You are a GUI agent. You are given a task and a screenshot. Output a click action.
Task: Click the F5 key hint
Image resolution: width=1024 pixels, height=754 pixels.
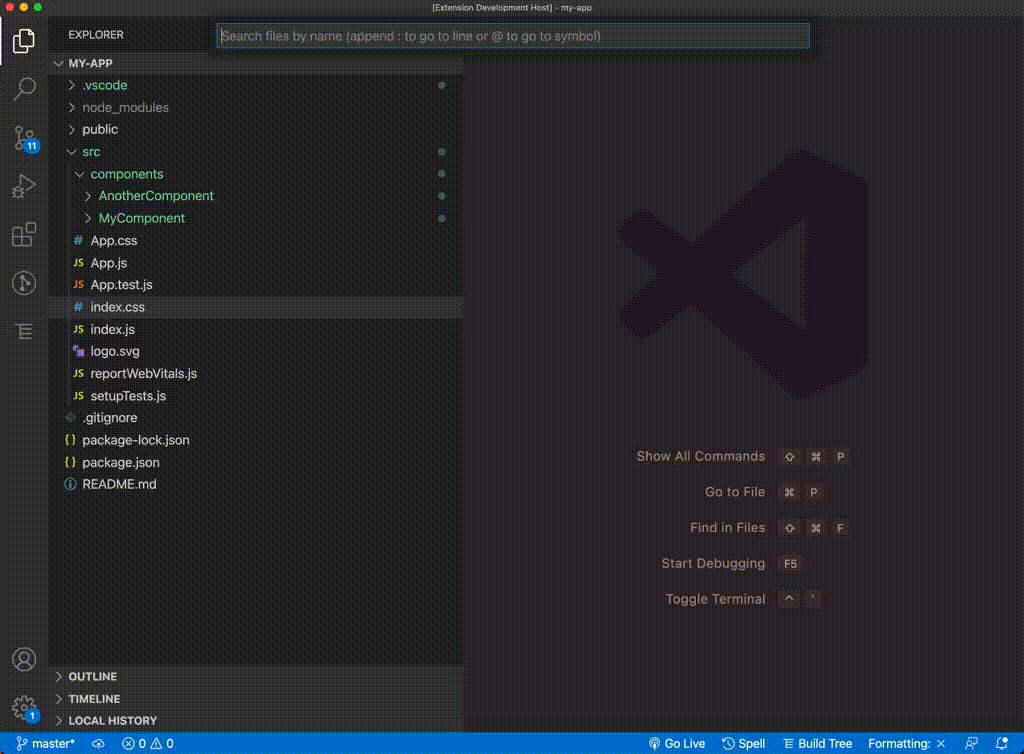coord(790,563)
